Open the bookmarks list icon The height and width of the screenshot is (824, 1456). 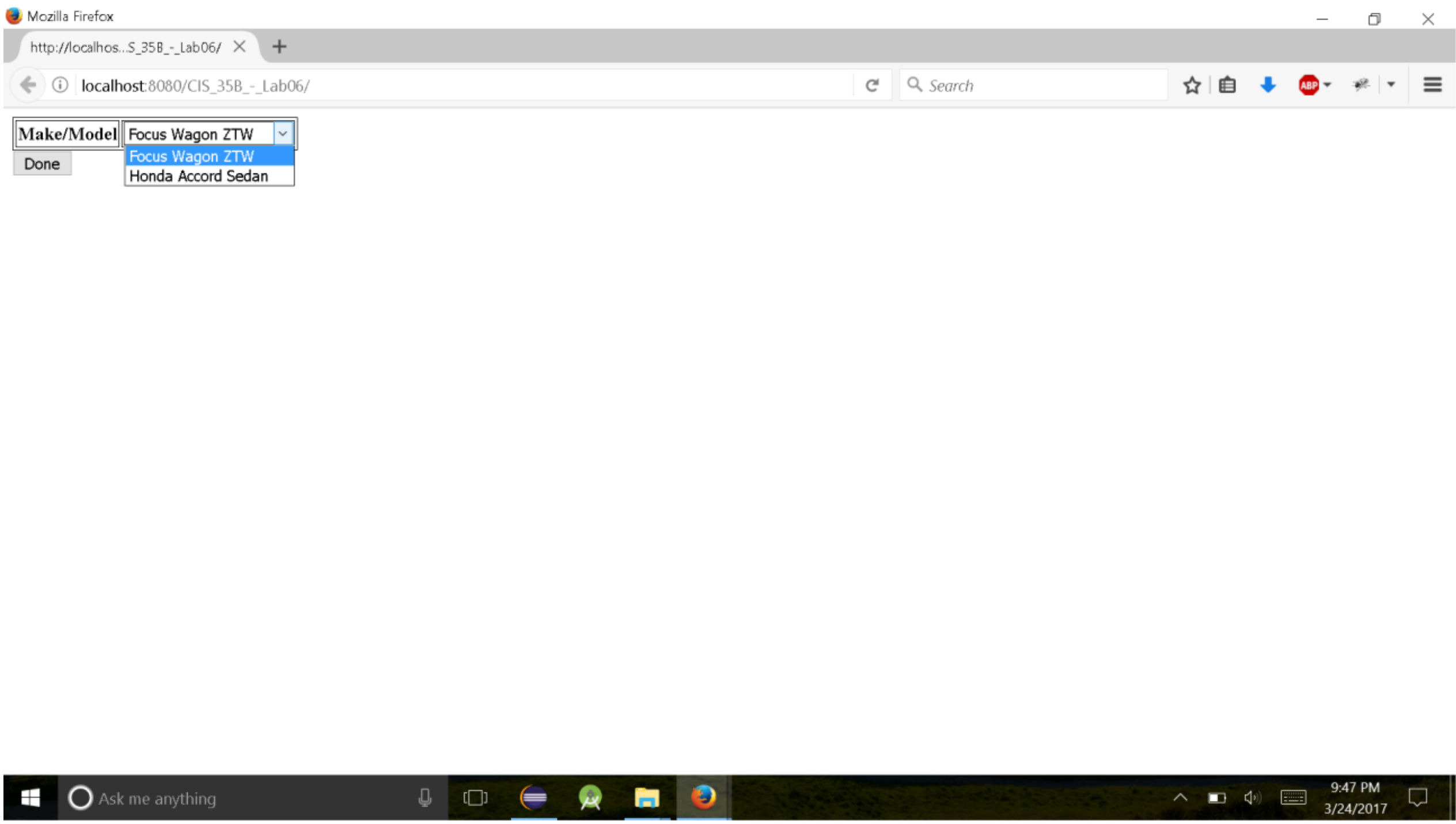tap(1227, 85)
